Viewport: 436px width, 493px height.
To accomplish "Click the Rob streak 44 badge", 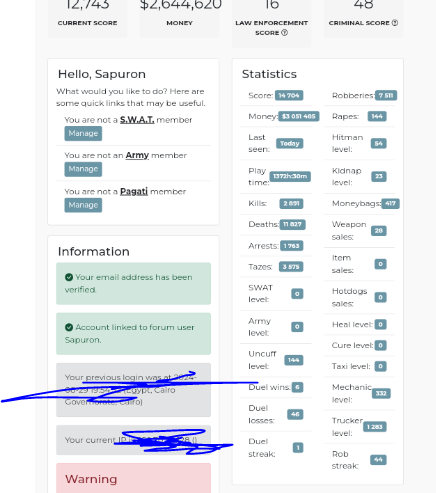I will pos(378,460).
